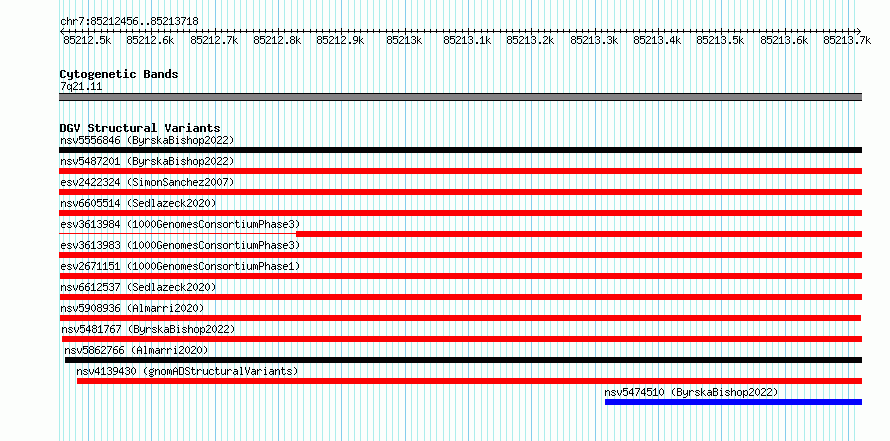Click the 85213.1k ruler tick label
Image resolution: width=890 pixels, height=441 pixels.
467,40
